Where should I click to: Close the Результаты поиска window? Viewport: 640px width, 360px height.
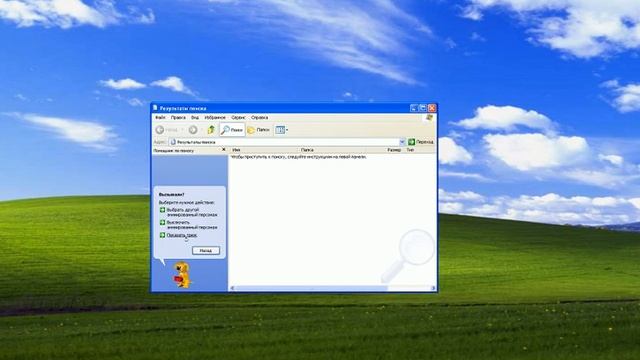point(432,108)
